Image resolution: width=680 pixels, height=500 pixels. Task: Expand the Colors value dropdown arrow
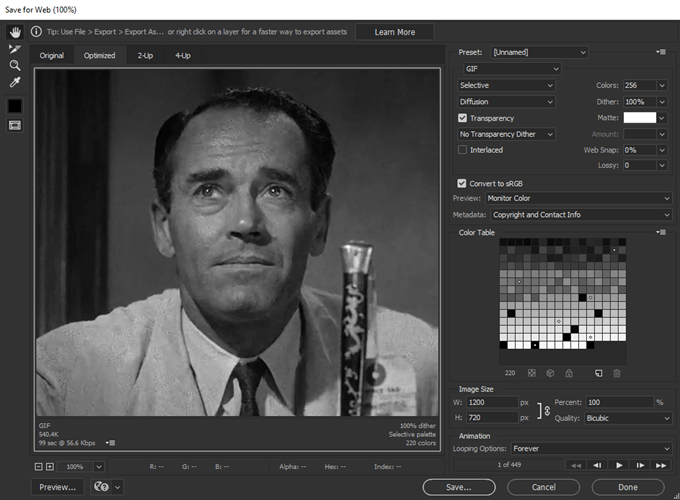(x=662, y=85)
